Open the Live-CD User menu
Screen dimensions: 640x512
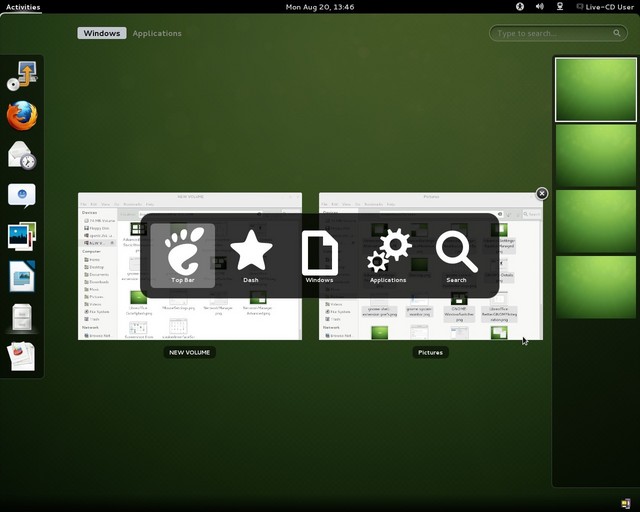[605, 7]
